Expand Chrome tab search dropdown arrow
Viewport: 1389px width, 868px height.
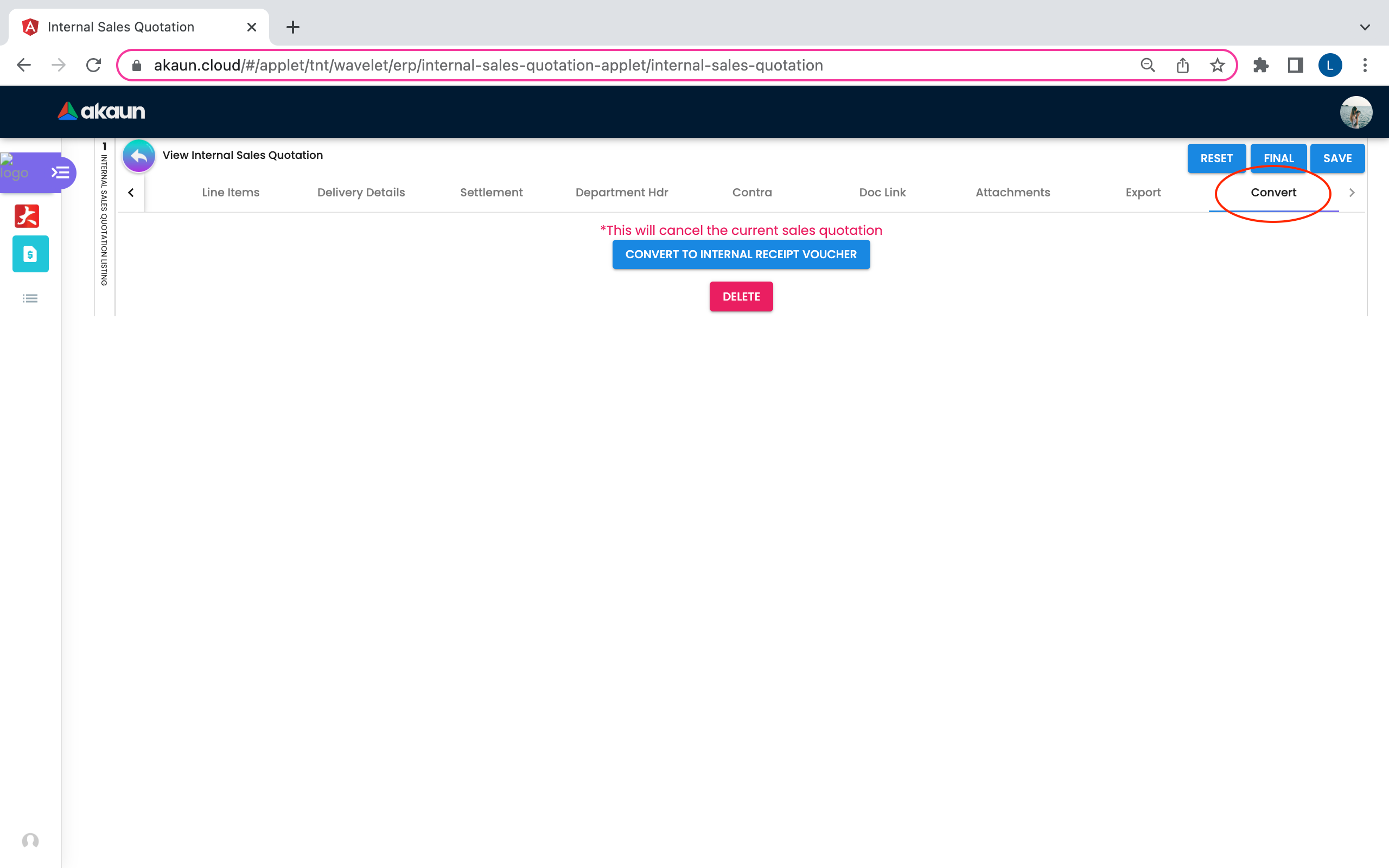(x=1365, y=27)
